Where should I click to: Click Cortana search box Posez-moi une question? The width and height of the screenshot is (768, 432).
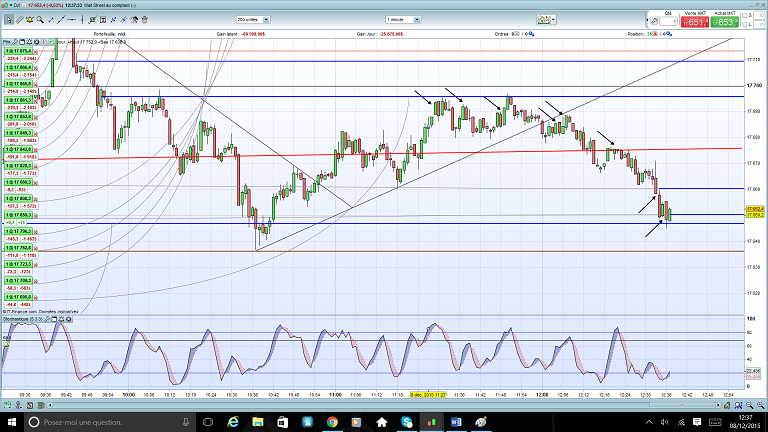[x=110, y=422]
